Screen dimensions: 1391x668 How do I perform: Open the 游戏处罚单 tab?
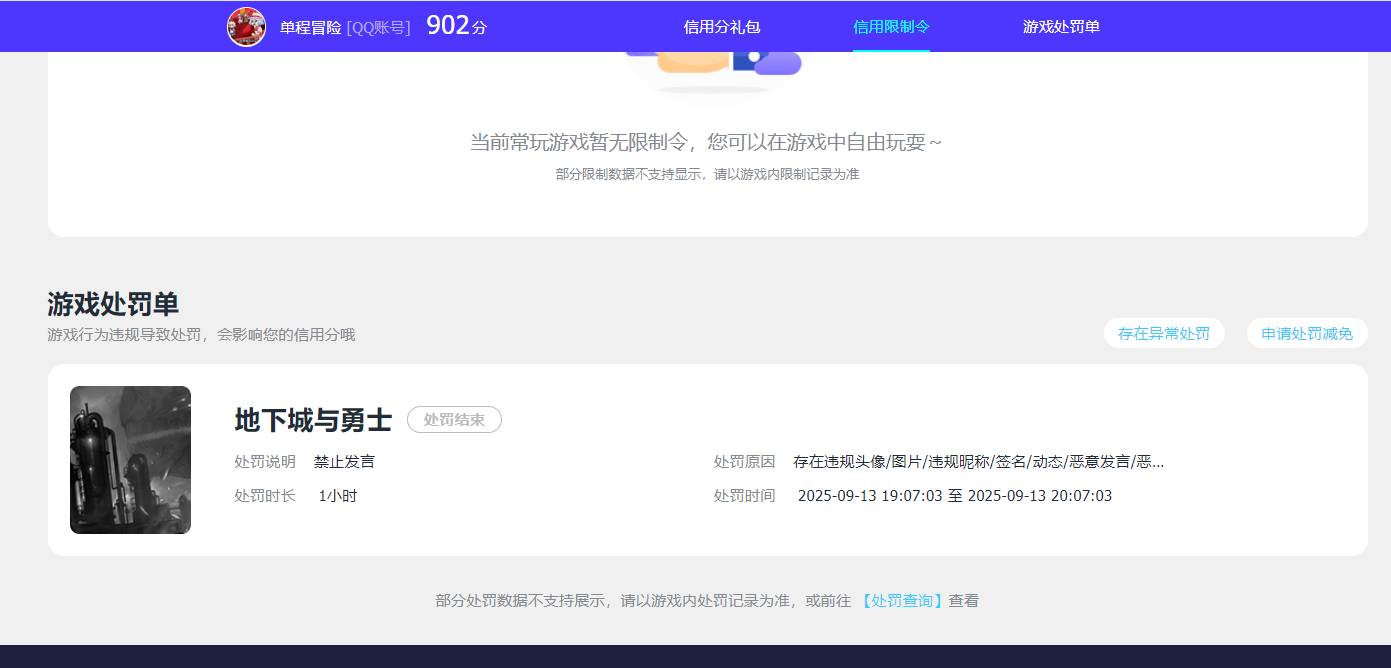point(1060,27)
